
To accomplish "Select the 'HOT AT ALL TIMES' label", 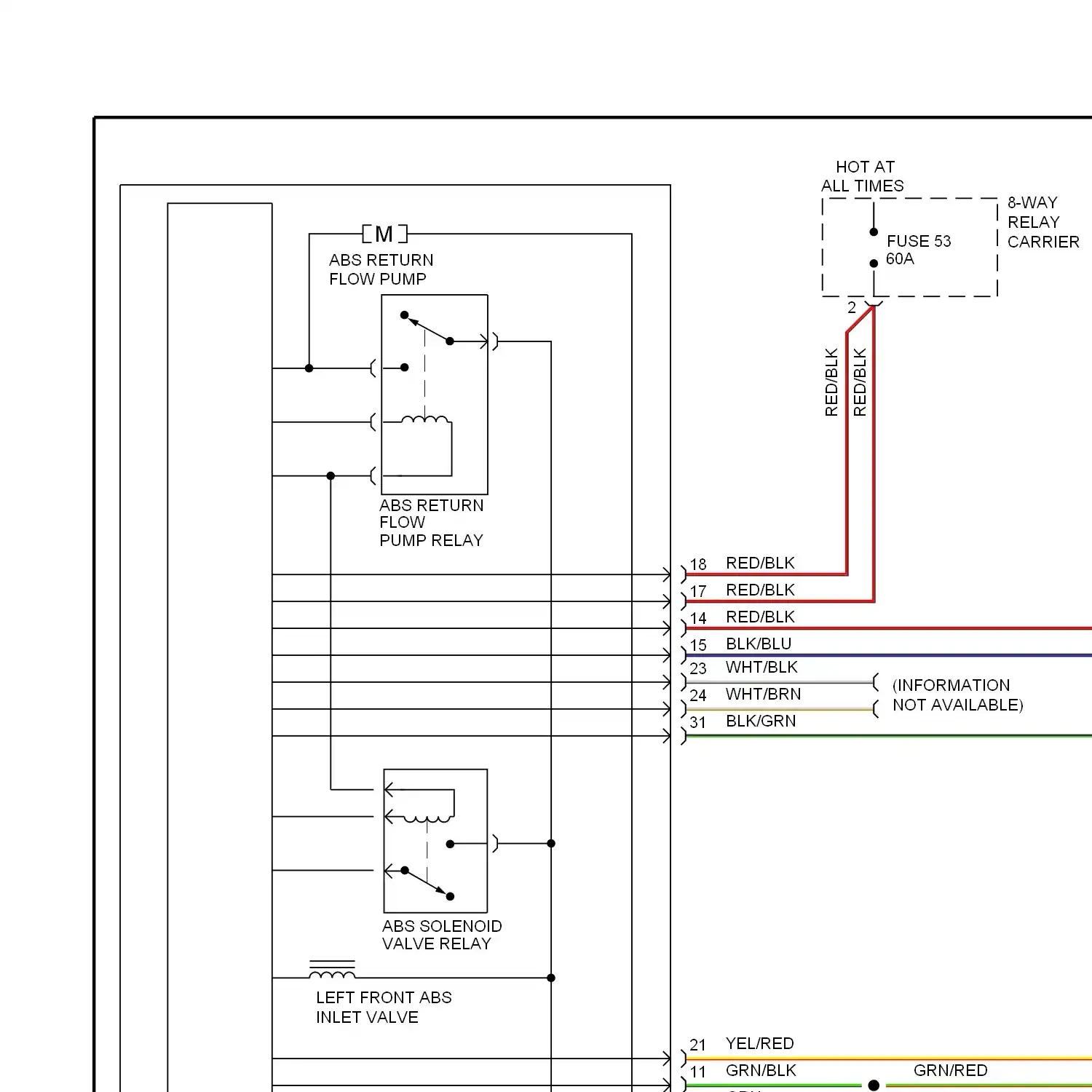I will coord(863,176).
